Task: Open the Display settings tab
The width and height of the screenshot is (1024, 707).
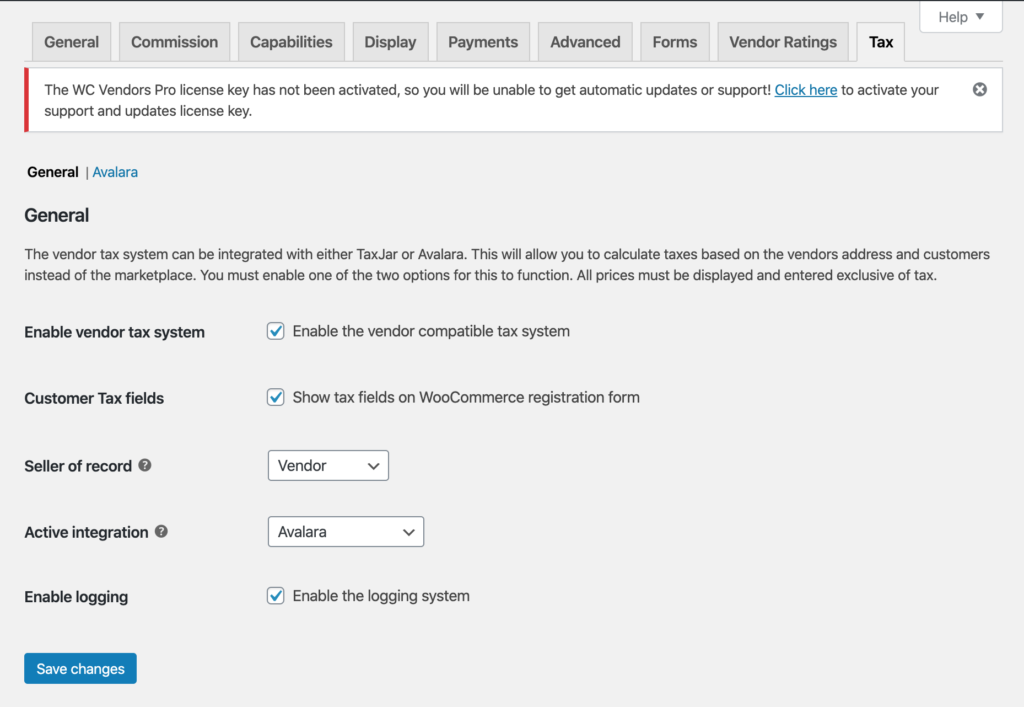Action: click(x=390, y=42)
